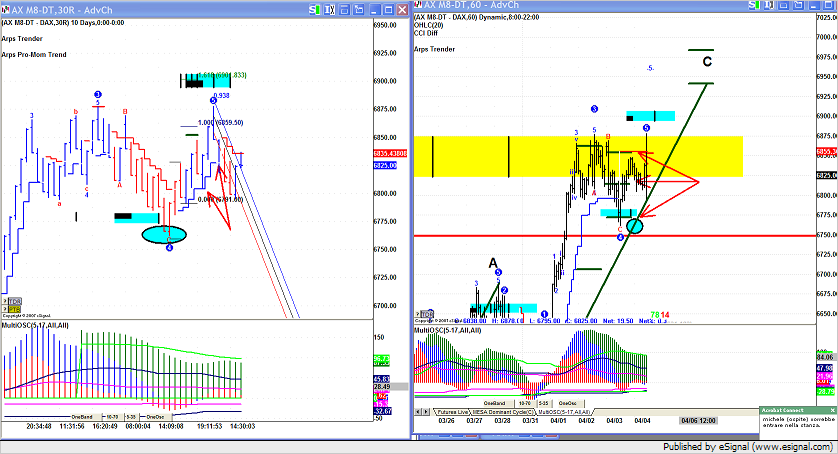Click the chart icon left of right title
The width and height of the screenshot is (838, 454).
click(416, 7)
